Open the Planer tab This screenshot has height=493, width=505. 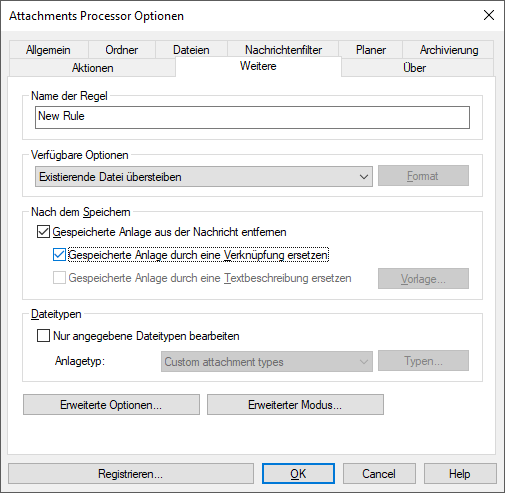pos(371,50)
